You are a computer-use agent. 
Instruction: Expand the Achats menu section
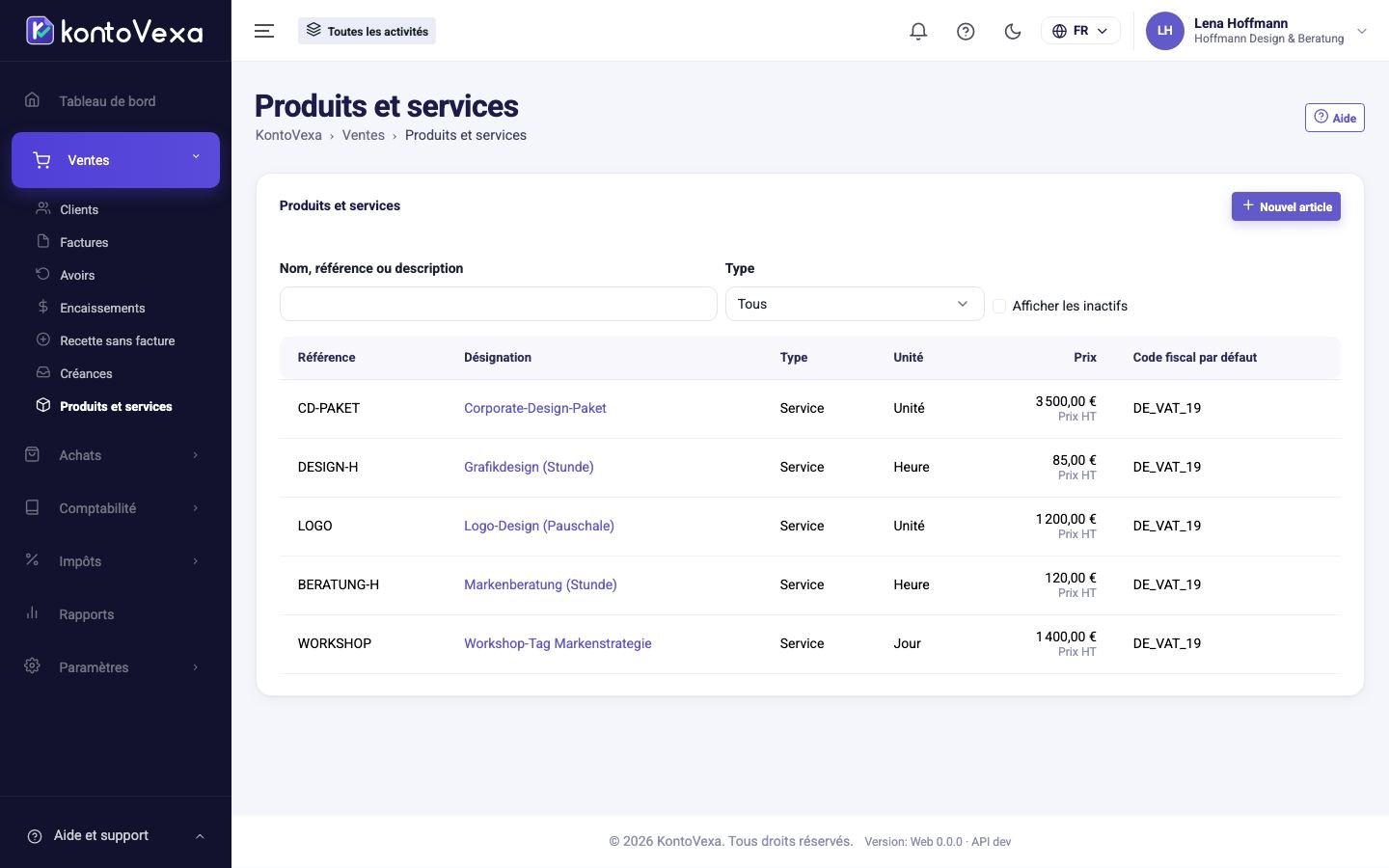point(116,455)
